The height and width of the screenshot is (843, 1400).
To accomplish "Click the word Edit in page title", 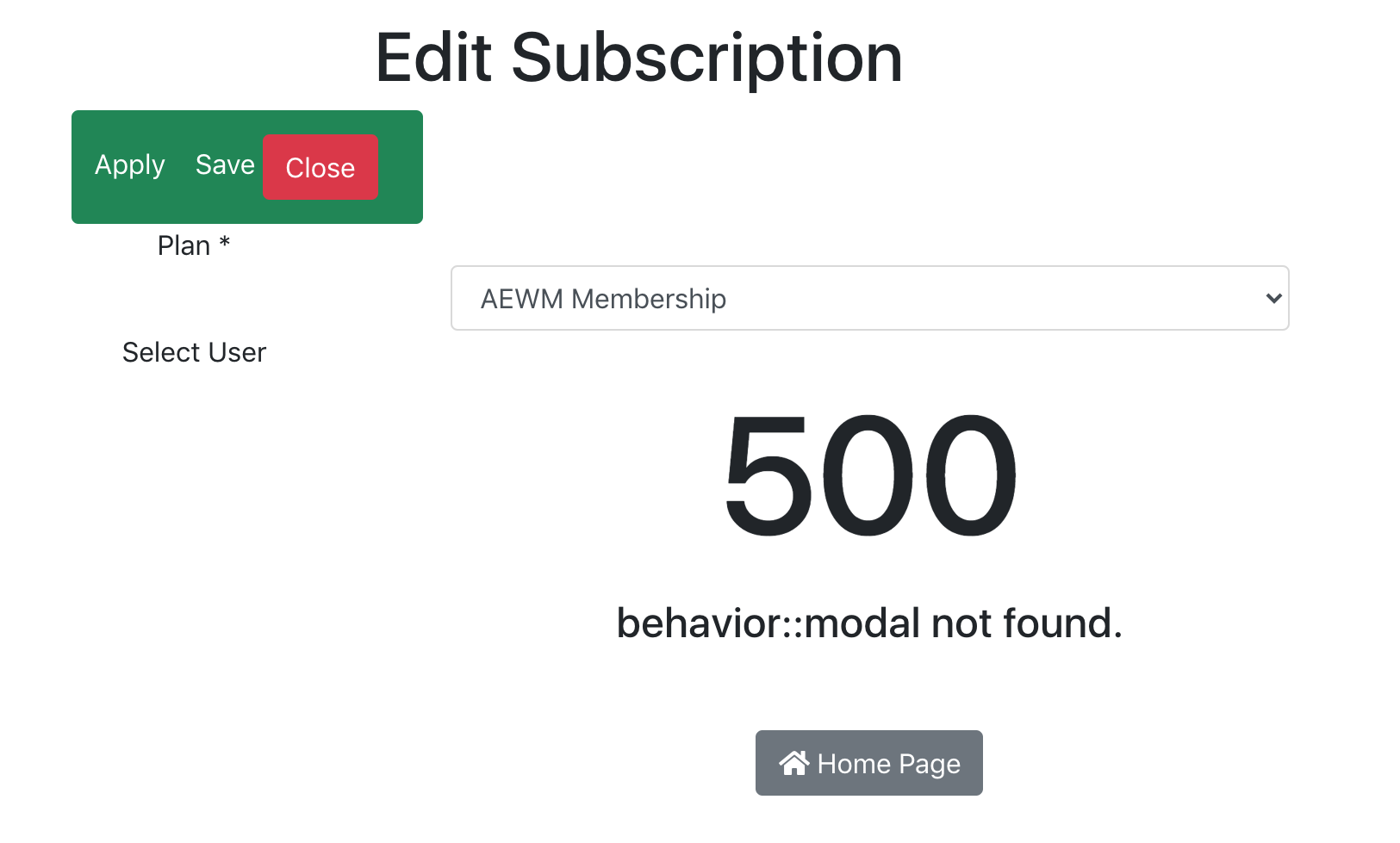I will [433, 58].
